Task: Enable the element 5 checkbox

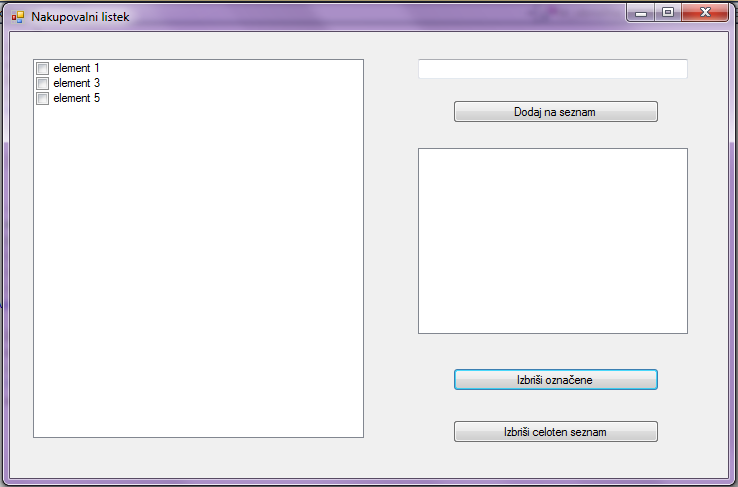Action: pos(42,98)
